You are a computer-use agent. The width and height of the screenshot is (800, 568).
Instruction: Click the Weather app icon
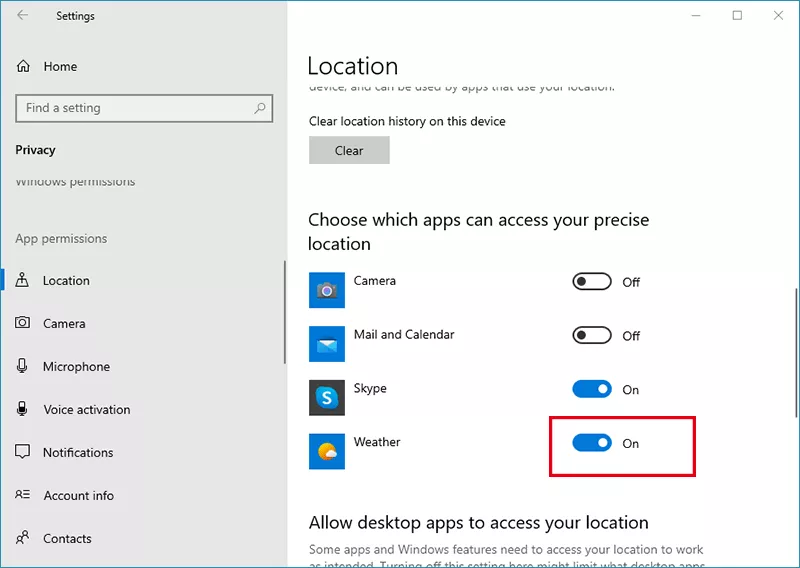[327, 451]
